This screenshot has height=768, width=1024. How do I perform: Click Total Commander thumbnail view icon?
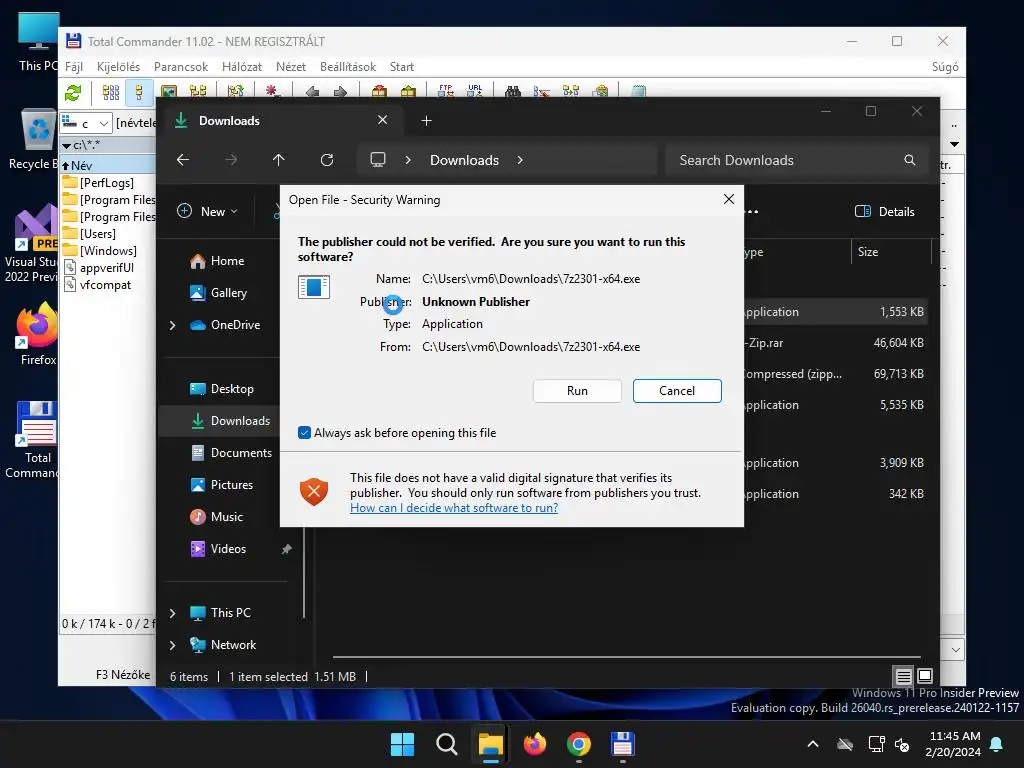(168, 92)
